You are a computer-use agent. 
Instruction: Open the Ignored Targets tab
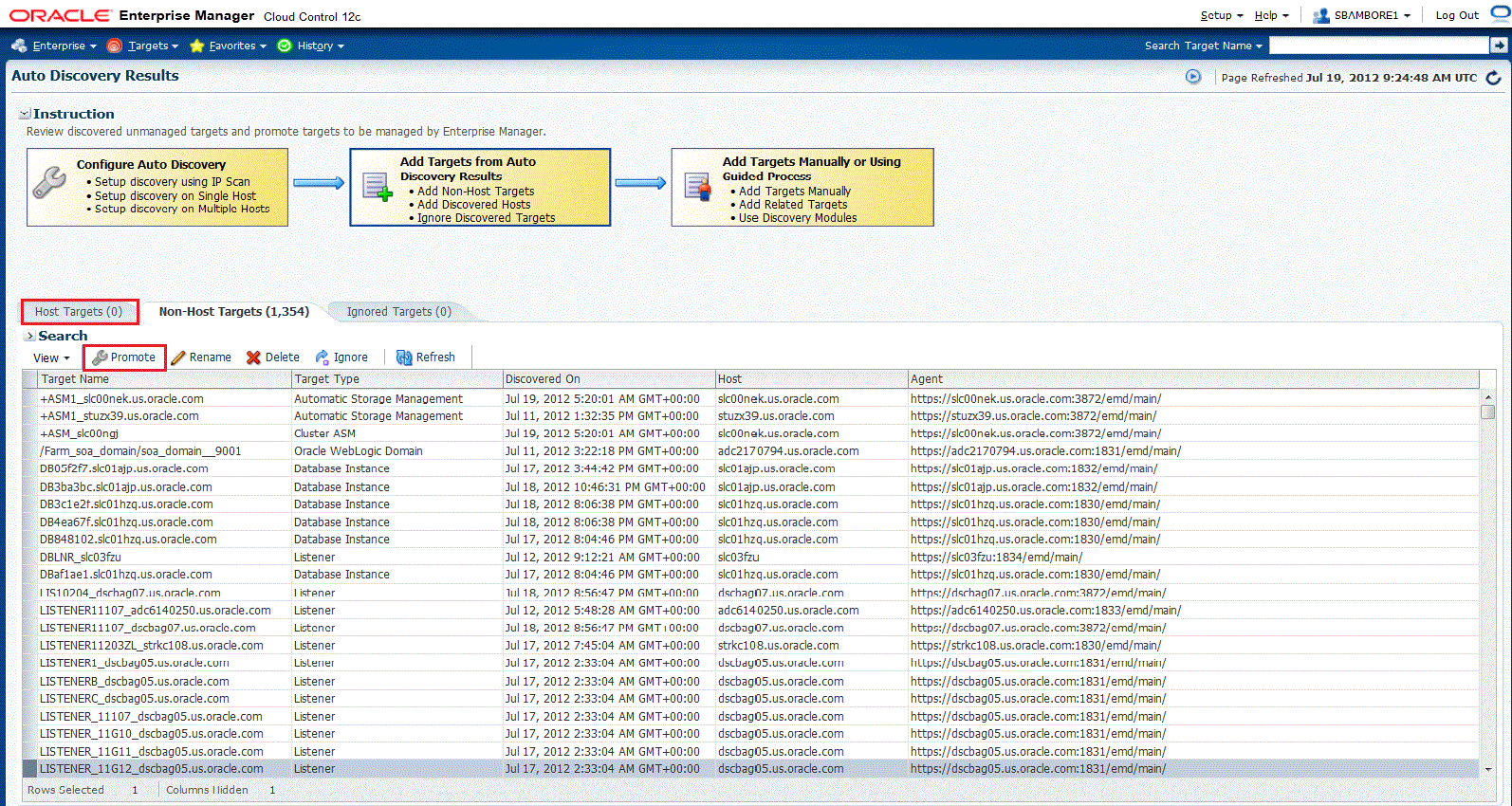pyautogui.click(x=399, y=311)
